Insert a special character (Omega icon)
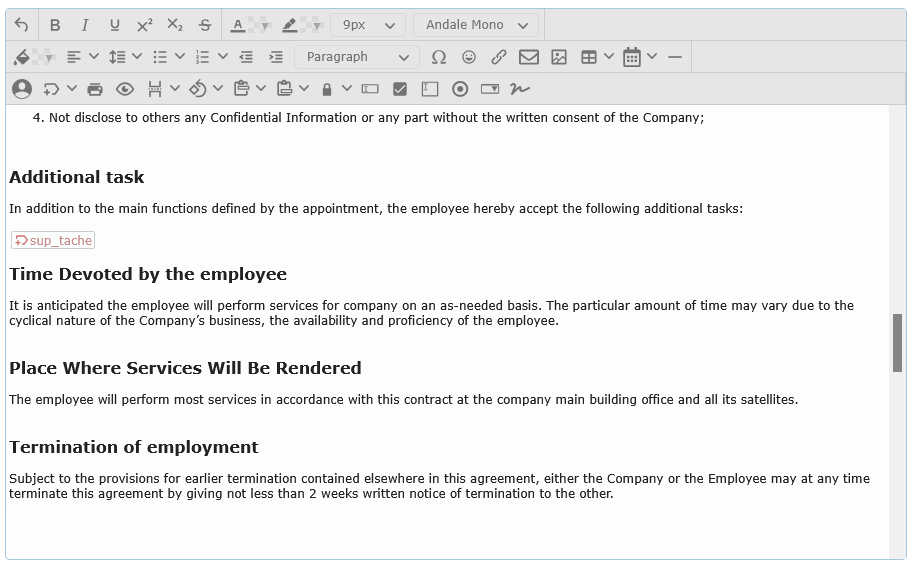 (x=439, y=57)
